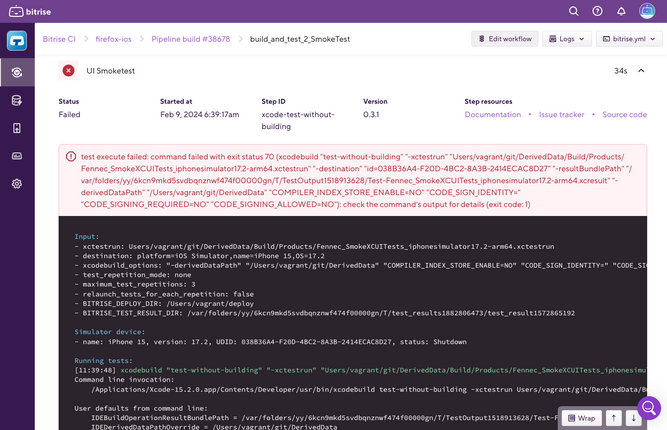Click the User defaults from command line: line
667x430 pixels.
(141, 408)
